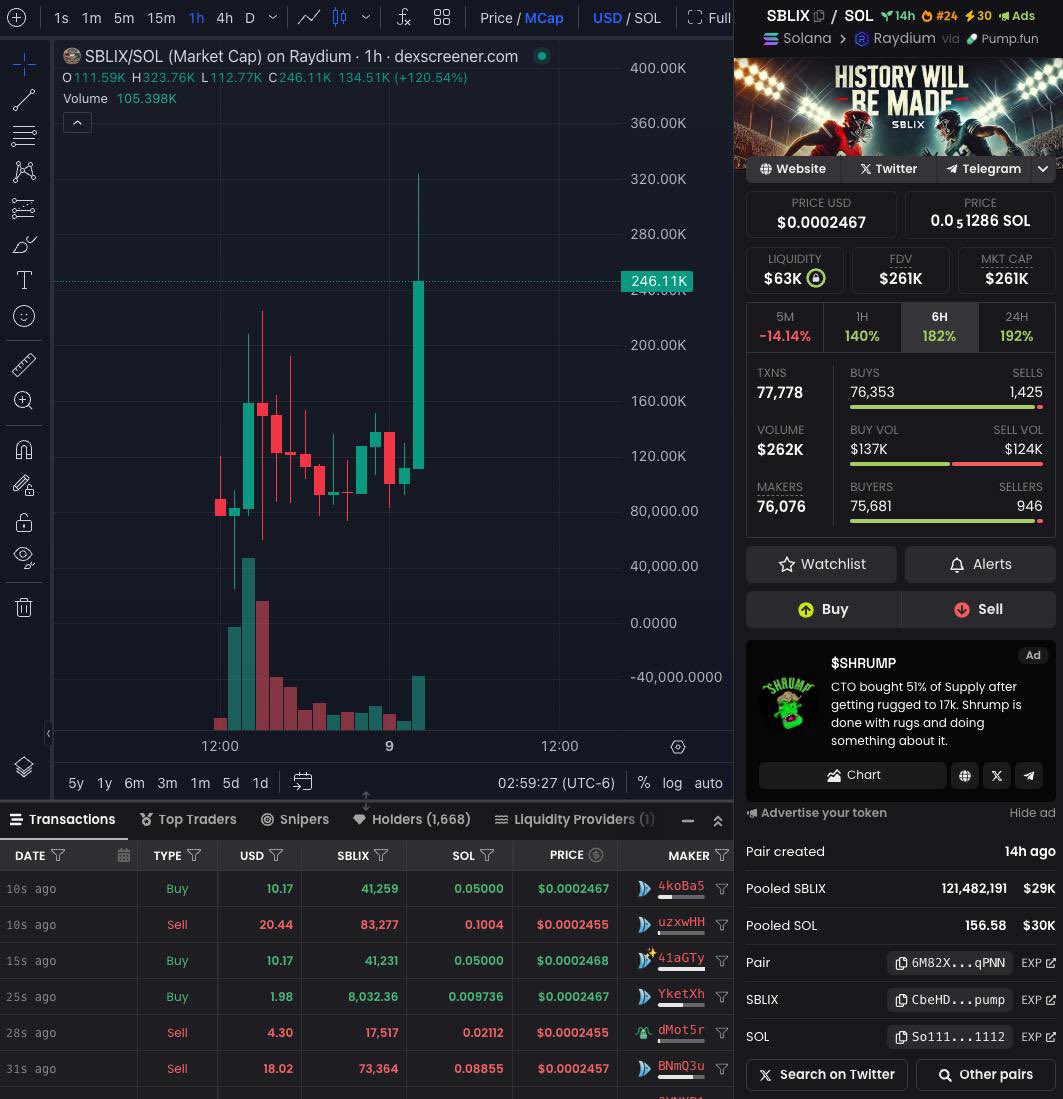Set chart interval to 1s

tap(62, 18)
